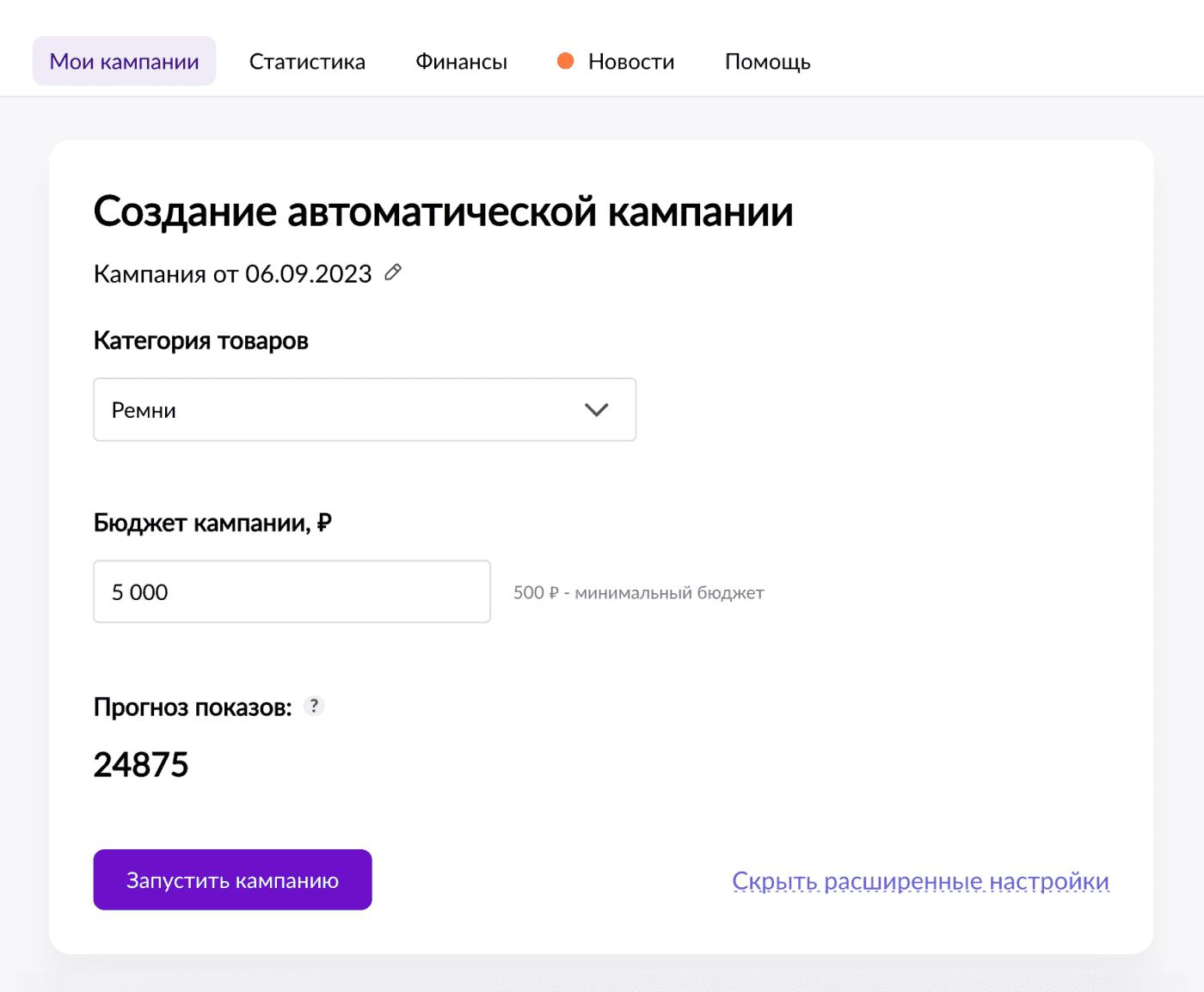Screen dimensions: 1204x992
Task: Open the Новости section
Action: point(631,62)
